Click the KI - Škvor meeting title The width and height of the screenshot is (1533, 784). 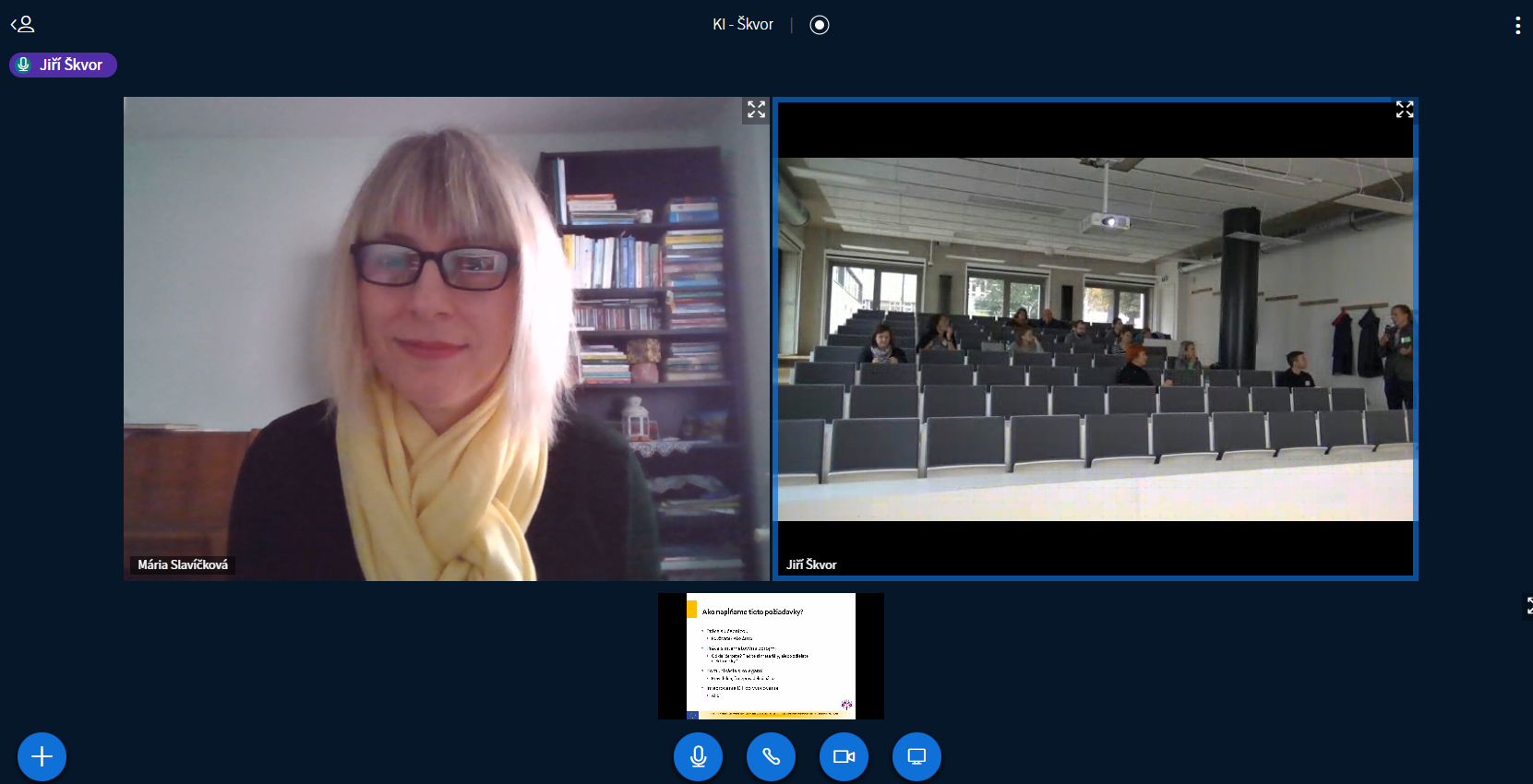tap(742, 25)
